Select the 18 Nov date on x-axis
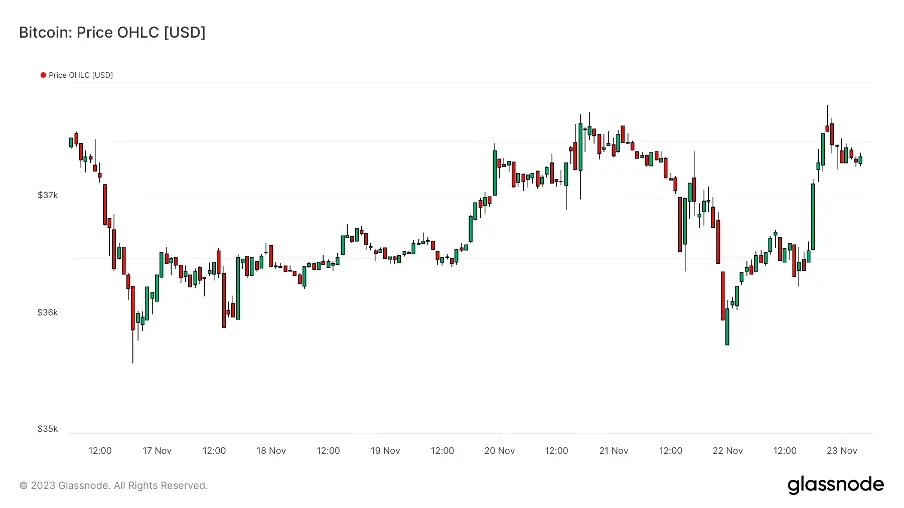Screen dimensions: 904x508 pos(271,451)
